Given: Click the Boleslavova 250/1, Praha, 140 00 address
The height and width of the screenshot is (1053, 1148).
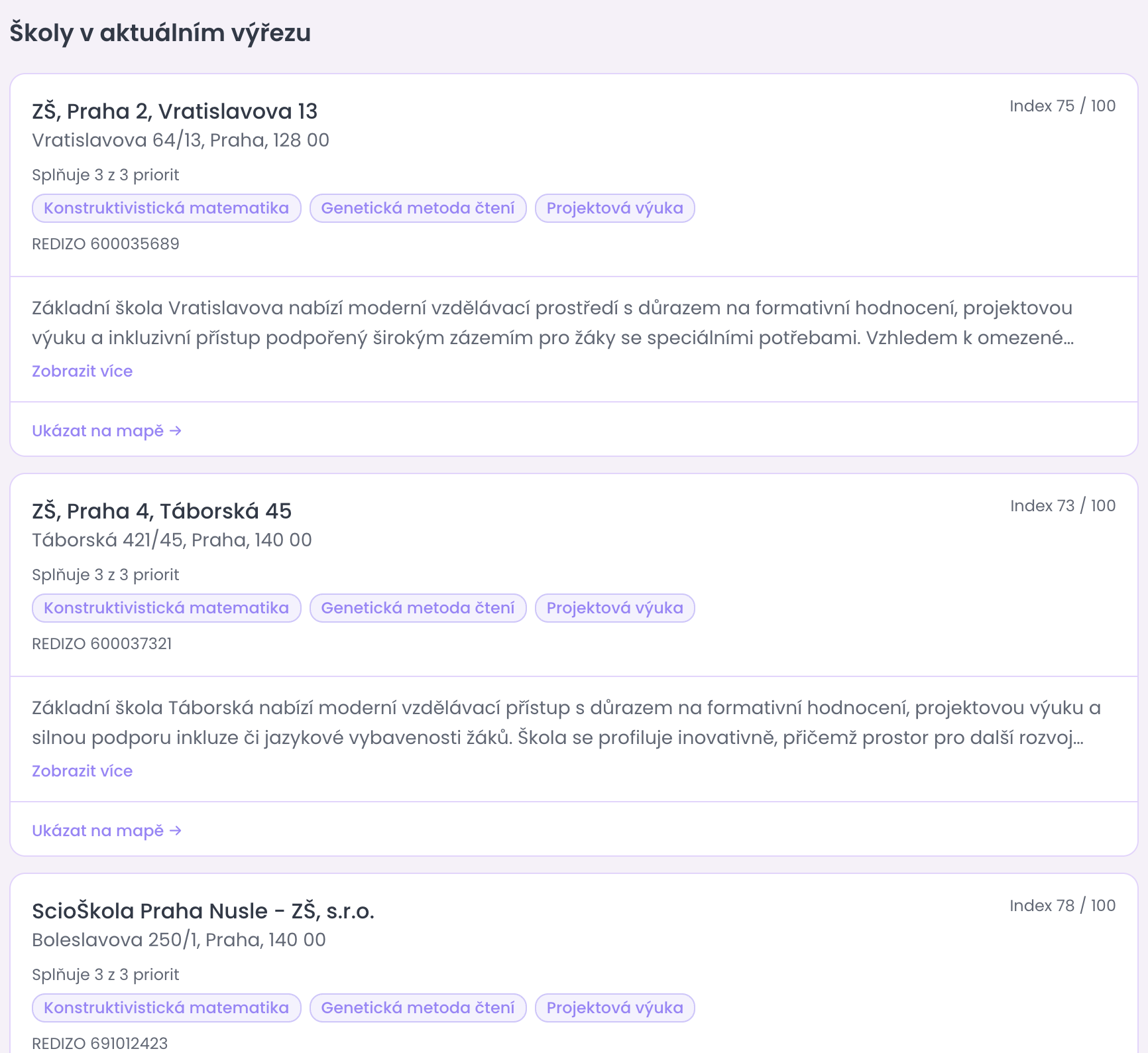Looking at the screenshot, I should [179, 940].
